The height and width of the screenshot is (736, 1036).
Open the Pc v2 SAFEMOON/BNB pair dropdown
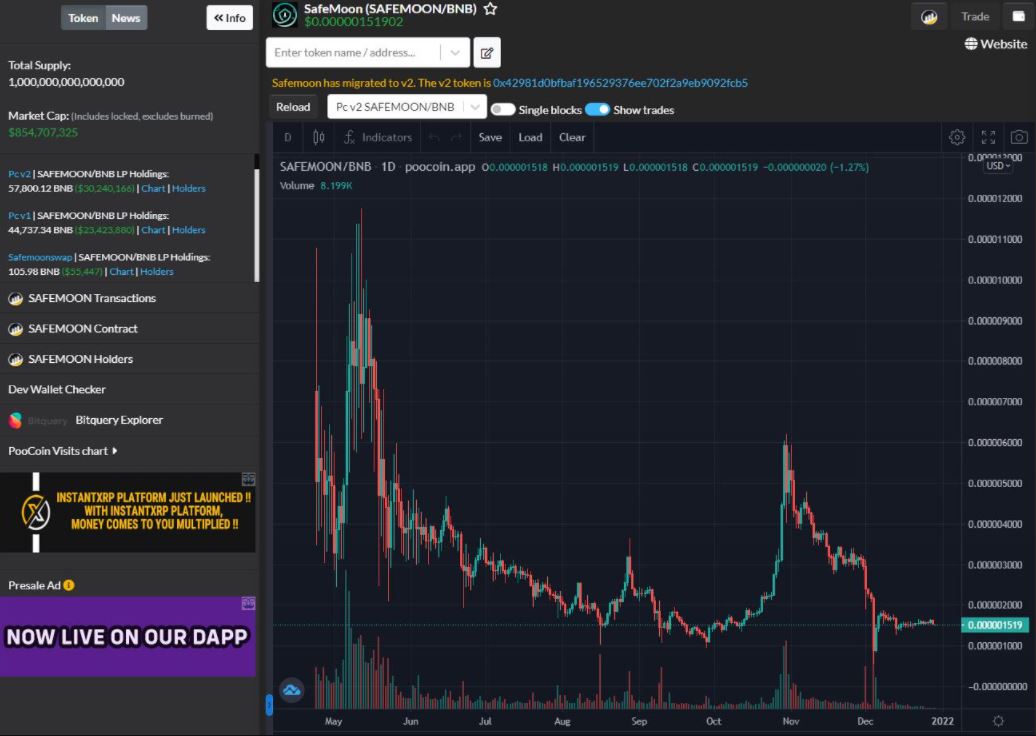pos(405,106)
